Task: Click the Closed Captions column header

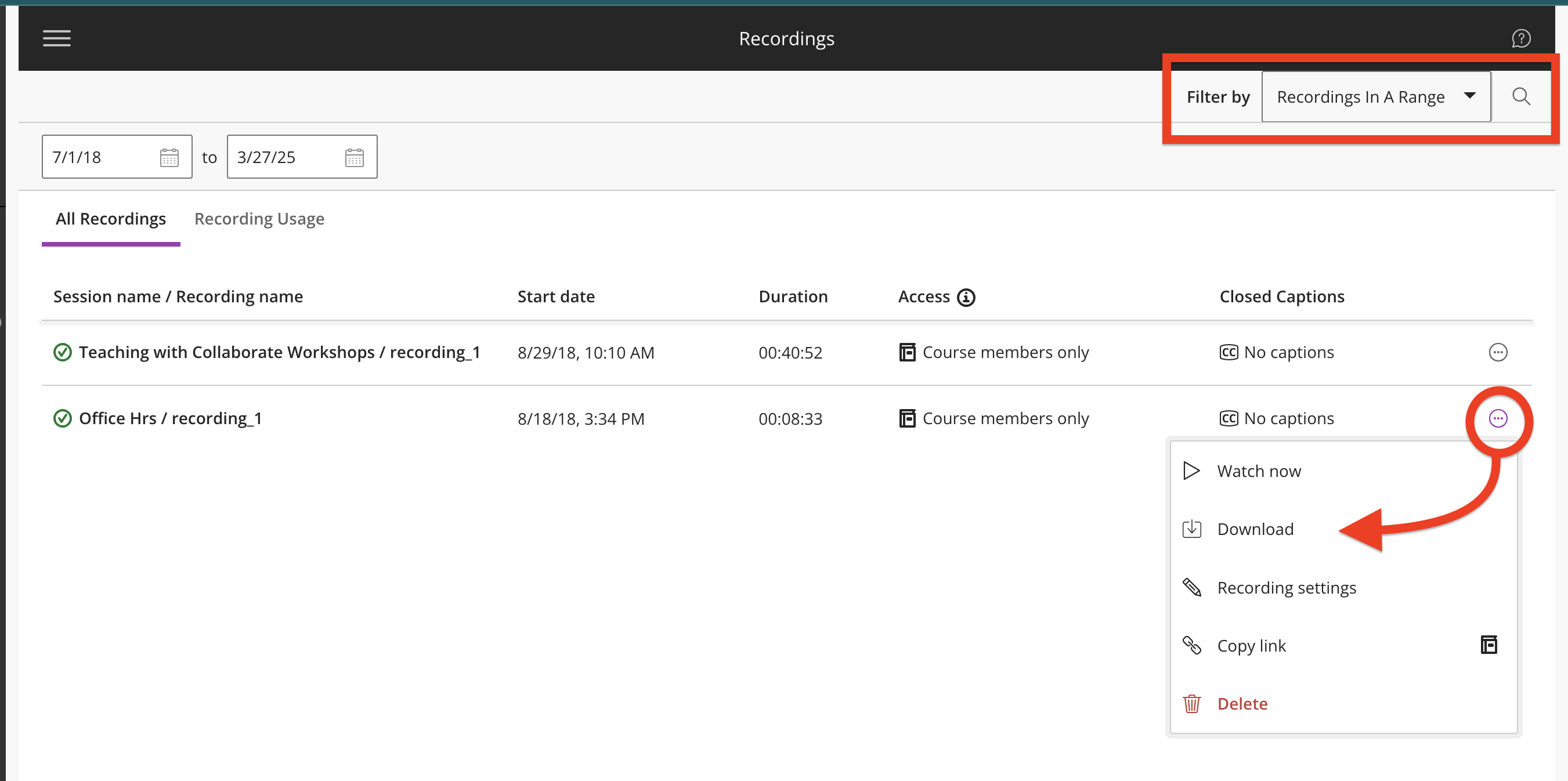Action: (x=1282, y=297)
